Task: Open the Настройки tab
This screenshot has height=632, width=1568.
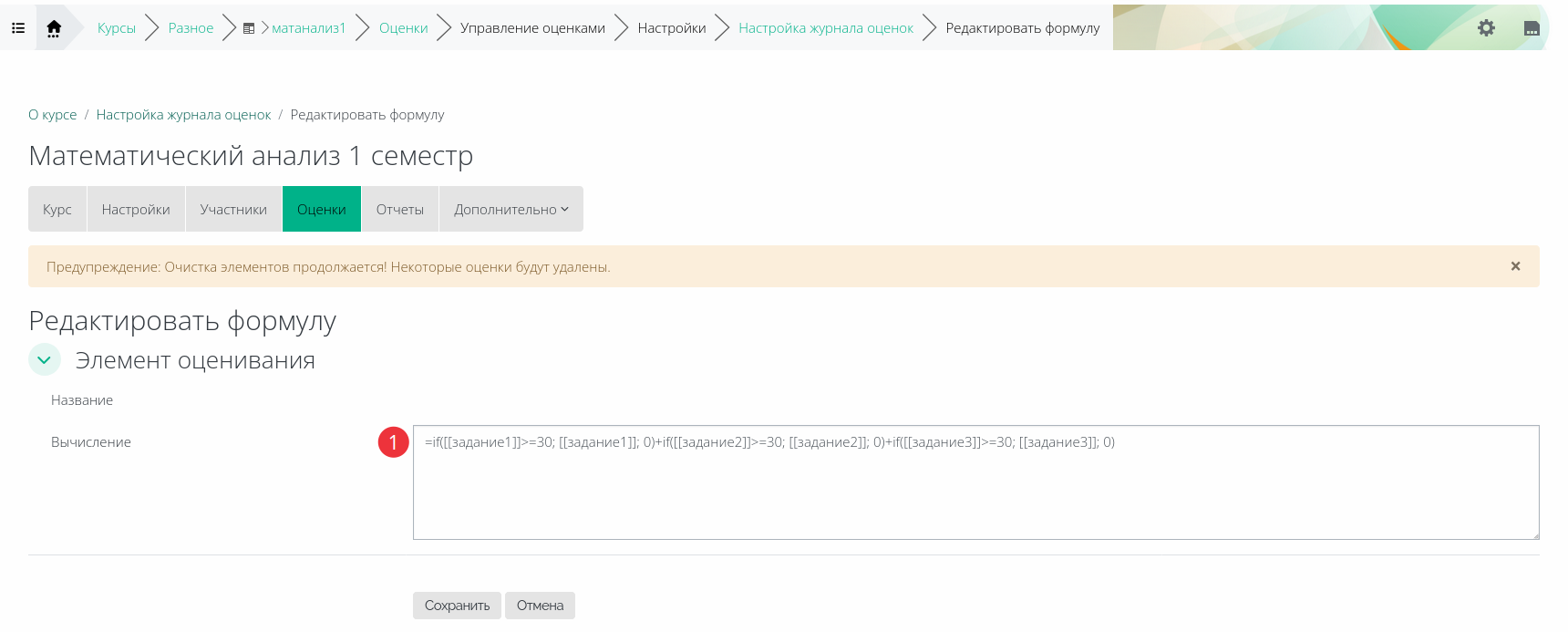Action: pos(136,209)
